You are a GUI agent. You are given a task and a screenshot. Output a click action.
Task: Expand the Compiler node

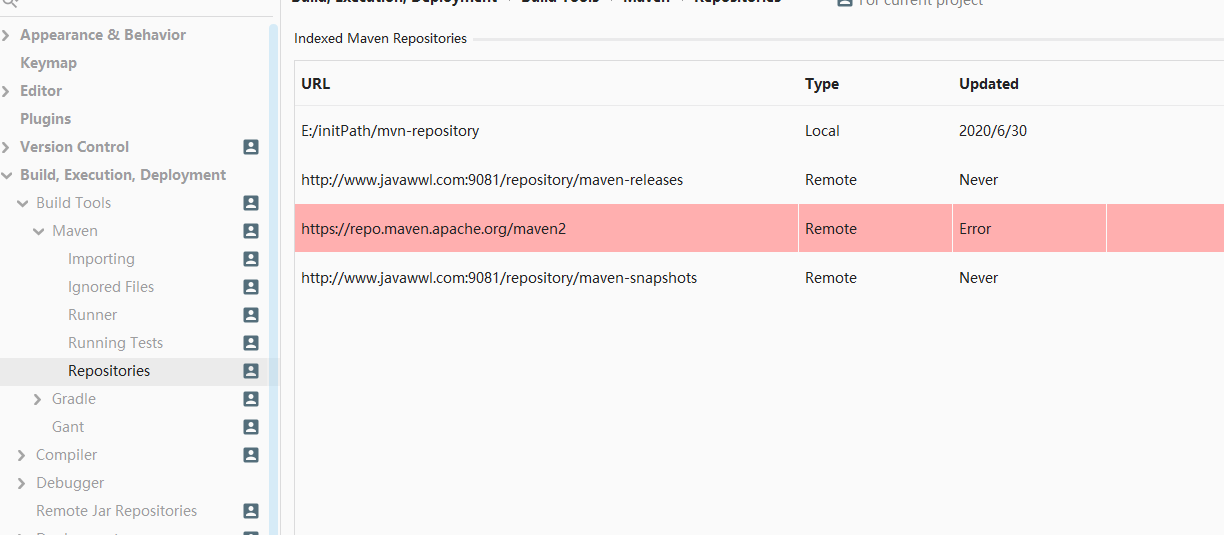pos(22,455)
